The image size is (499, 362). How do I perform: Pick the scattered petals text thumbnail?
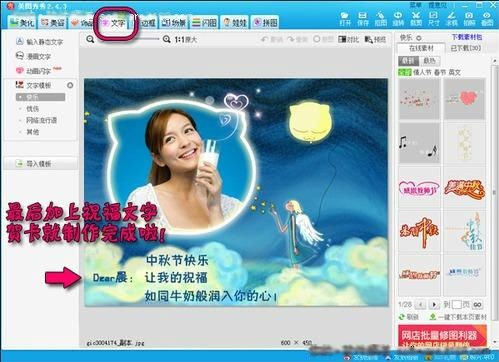click(x=420, y=99)
